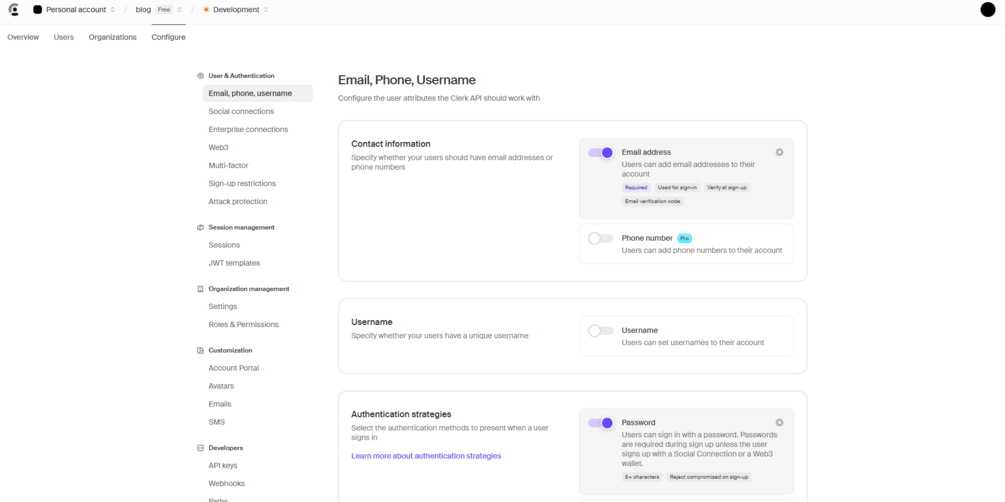This screenshot has width=1005, height=502.
Task: Open Learn more about authentication strategies link
Action: click(x=426, y=456)
